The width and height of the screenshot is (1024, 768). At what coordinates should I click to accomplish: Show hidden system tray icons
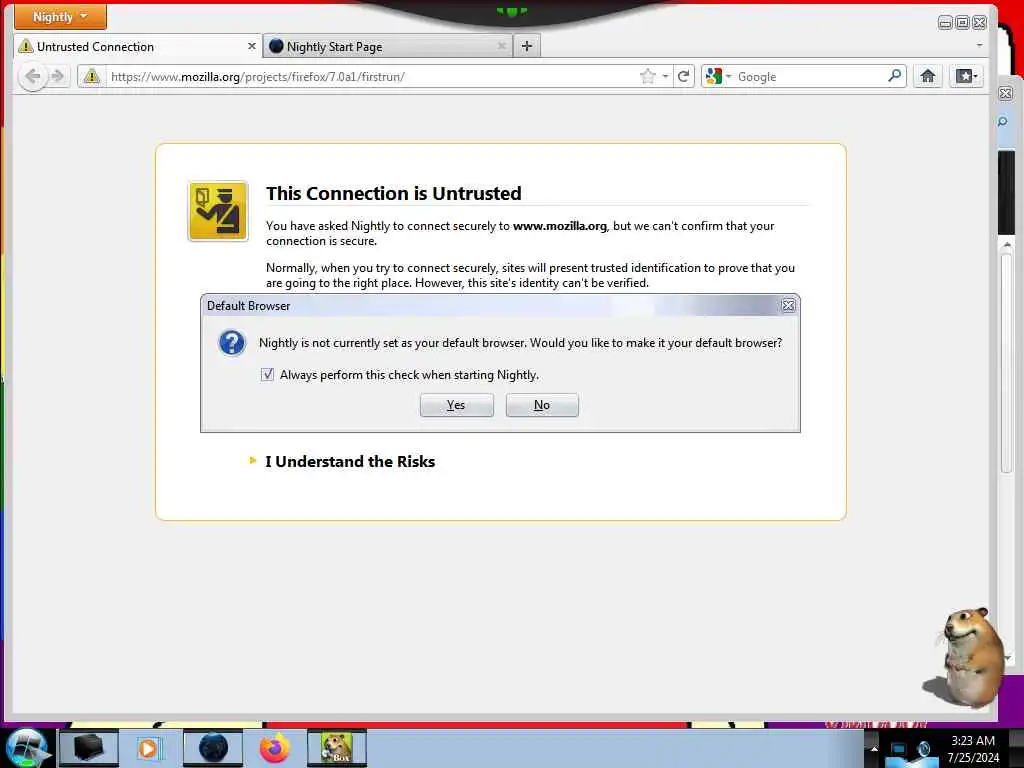click(x=874, y=749)
